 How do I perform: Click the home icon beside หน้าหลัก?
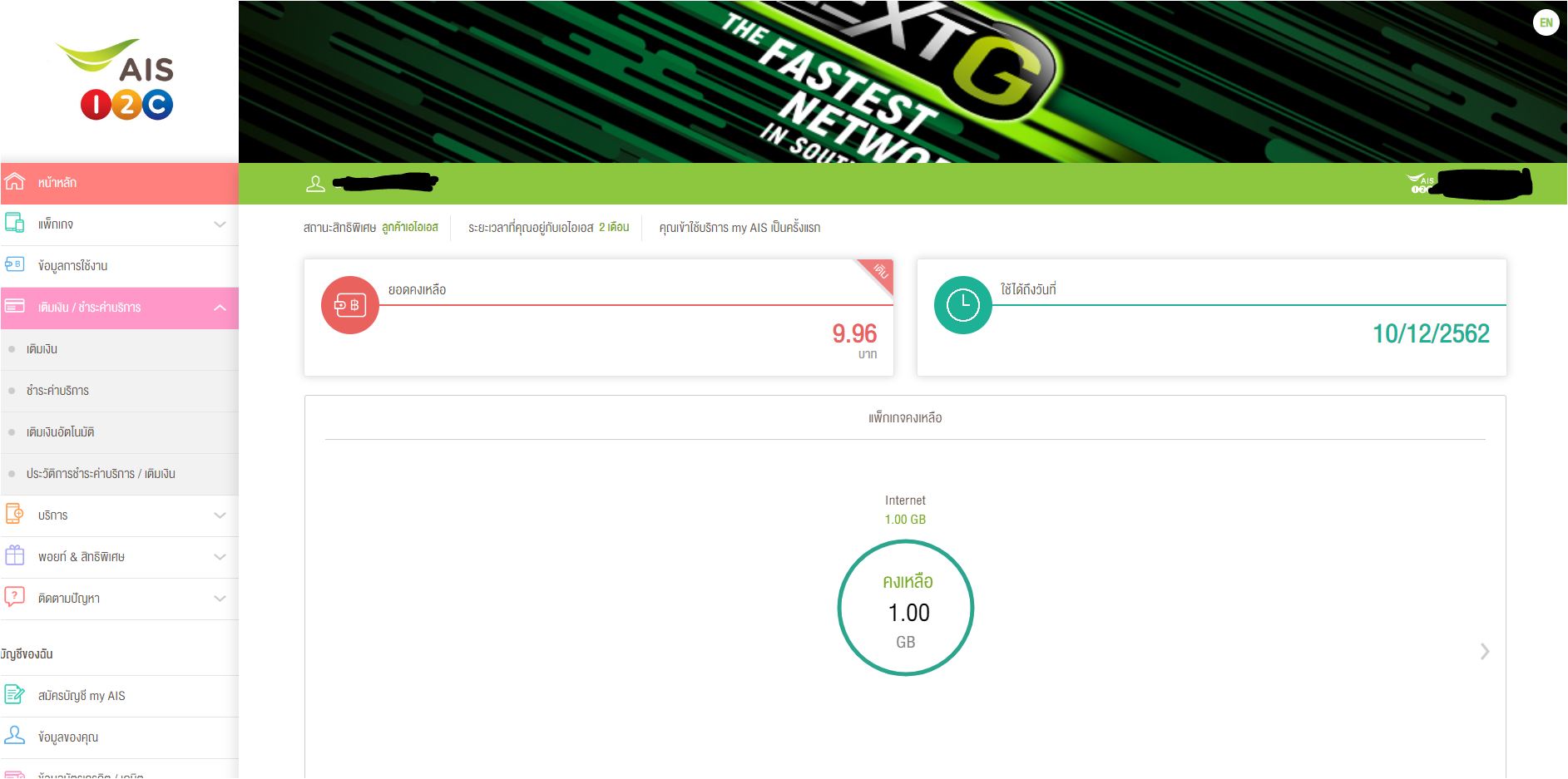(x=15, y=181)
